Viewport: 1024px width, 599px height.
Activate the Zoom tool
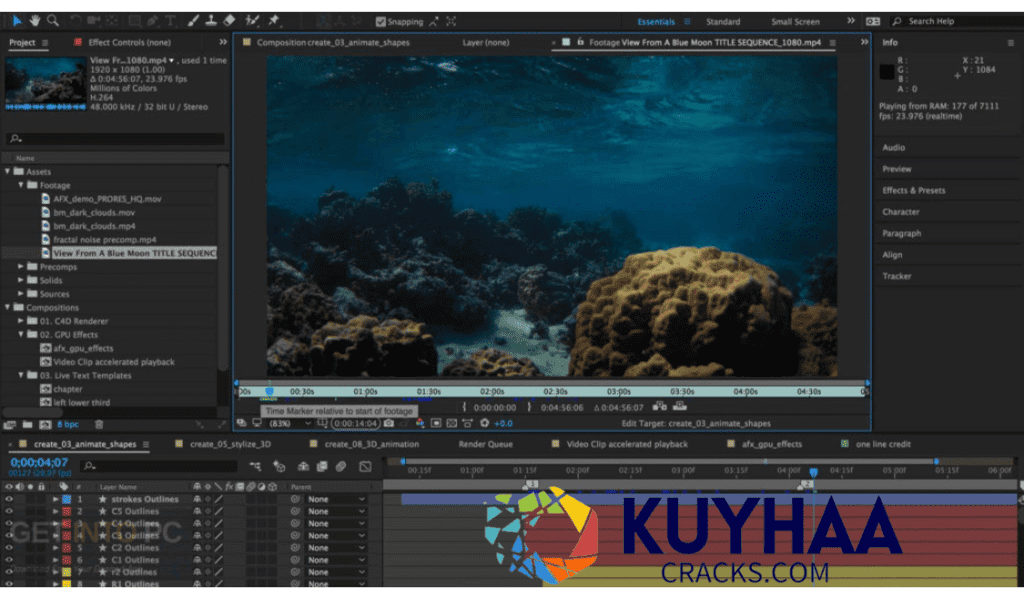pyautogui.click(x=53, y=19)
